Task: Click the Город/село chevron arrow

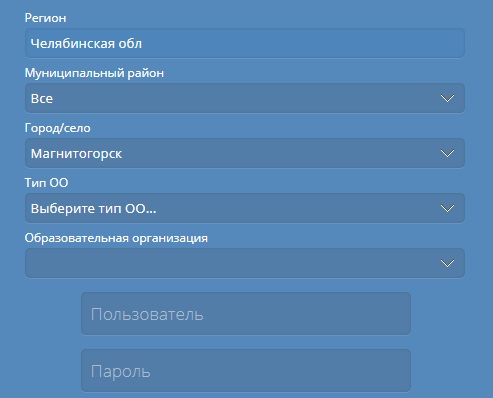Action: (x=447, y=153)
